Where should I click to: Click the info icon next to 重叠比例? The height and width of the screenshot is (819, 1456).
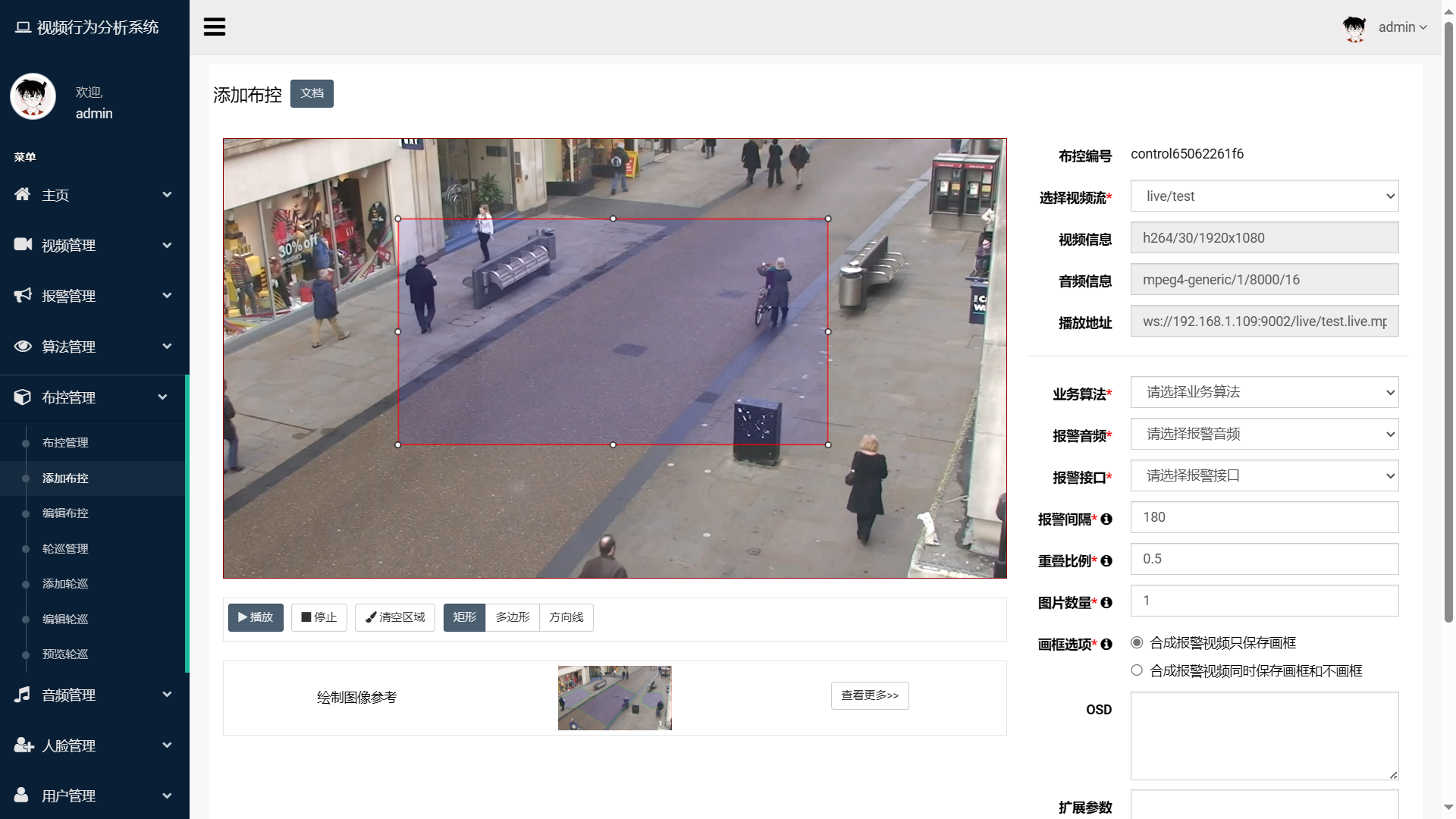pyautogui.click(x=1106, y=561)
